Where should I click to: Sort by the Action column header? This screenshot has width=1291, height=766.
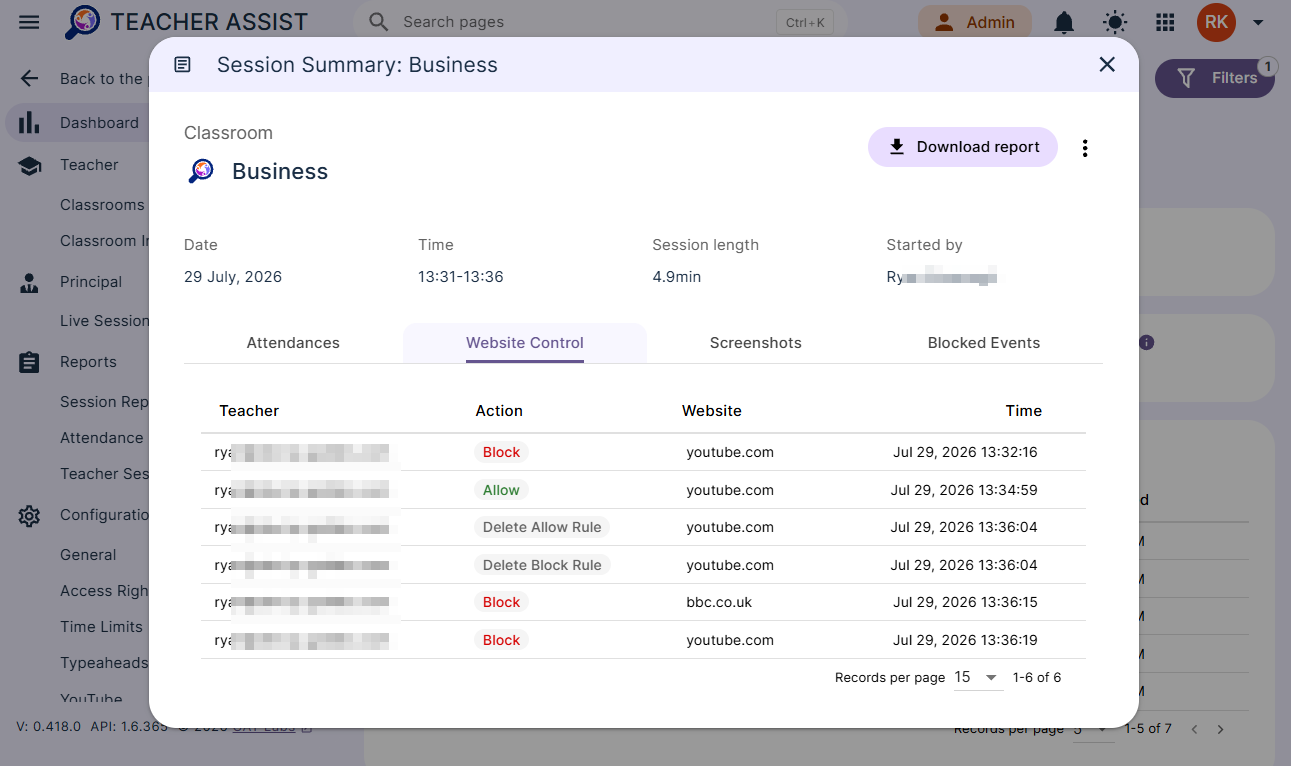499,411
